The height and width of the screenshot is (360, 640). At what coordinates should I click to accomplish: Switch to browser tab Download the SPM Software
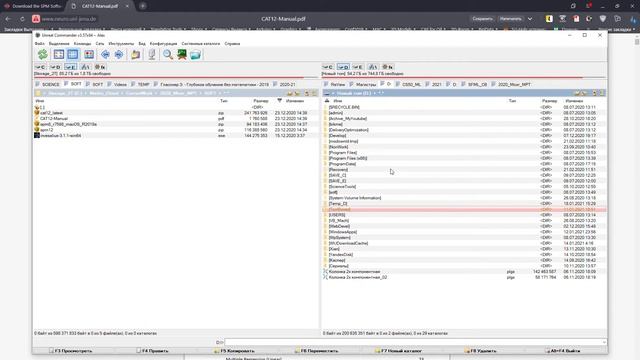33,6
